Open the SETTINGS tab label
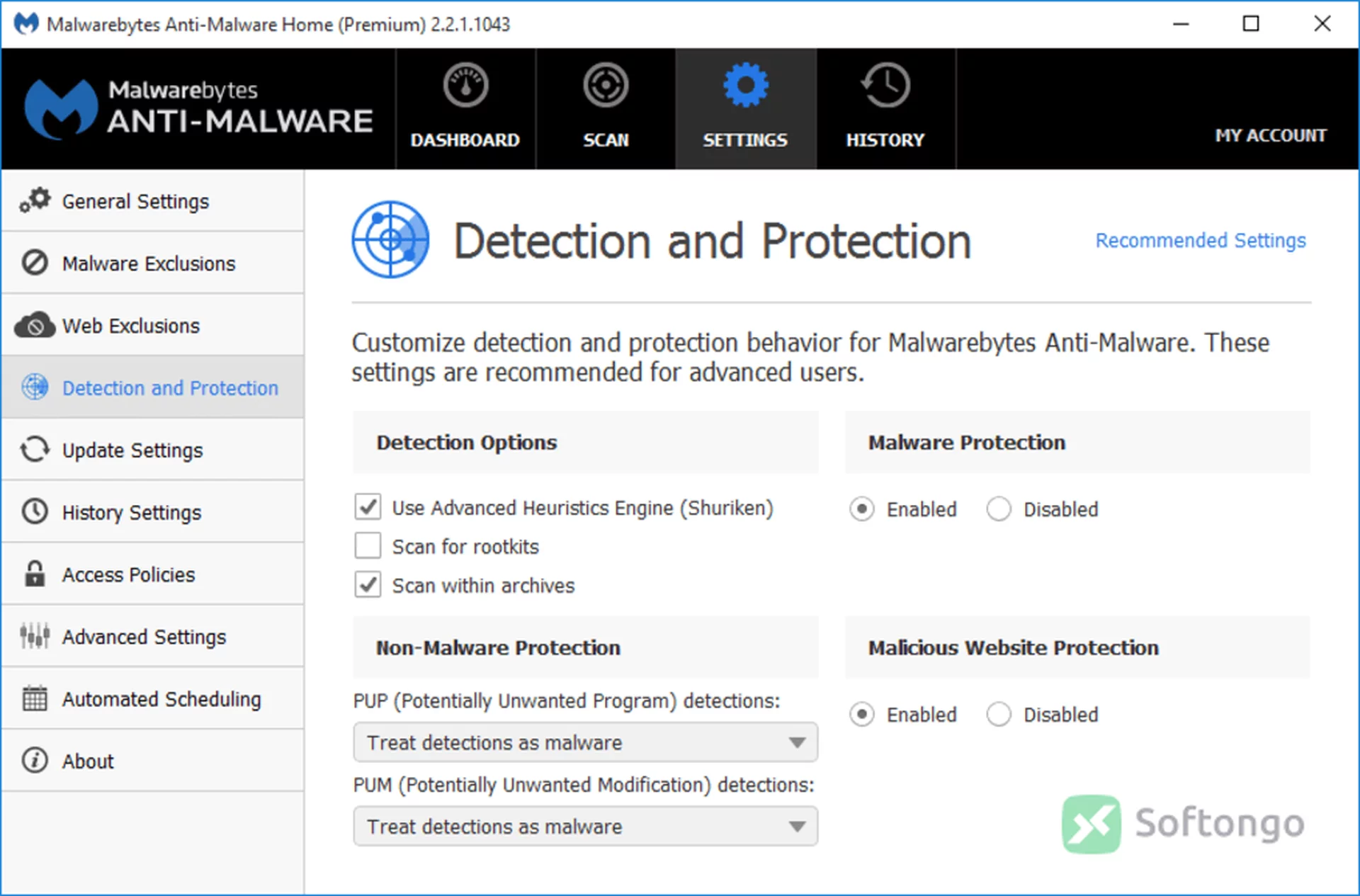This screenshot has height=896, width=1360. pos(745,140)
